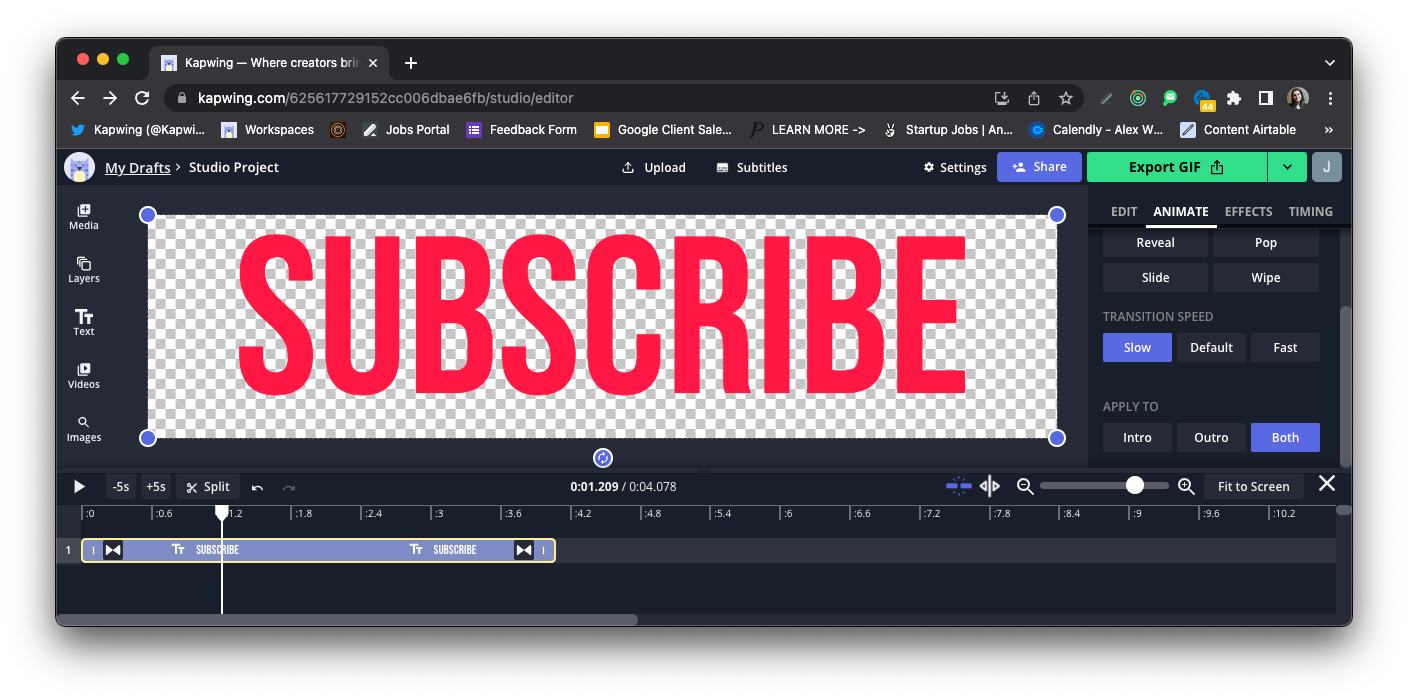Undo the last action
Viewport: 1408px width, 700px height.
click(258, 487)
